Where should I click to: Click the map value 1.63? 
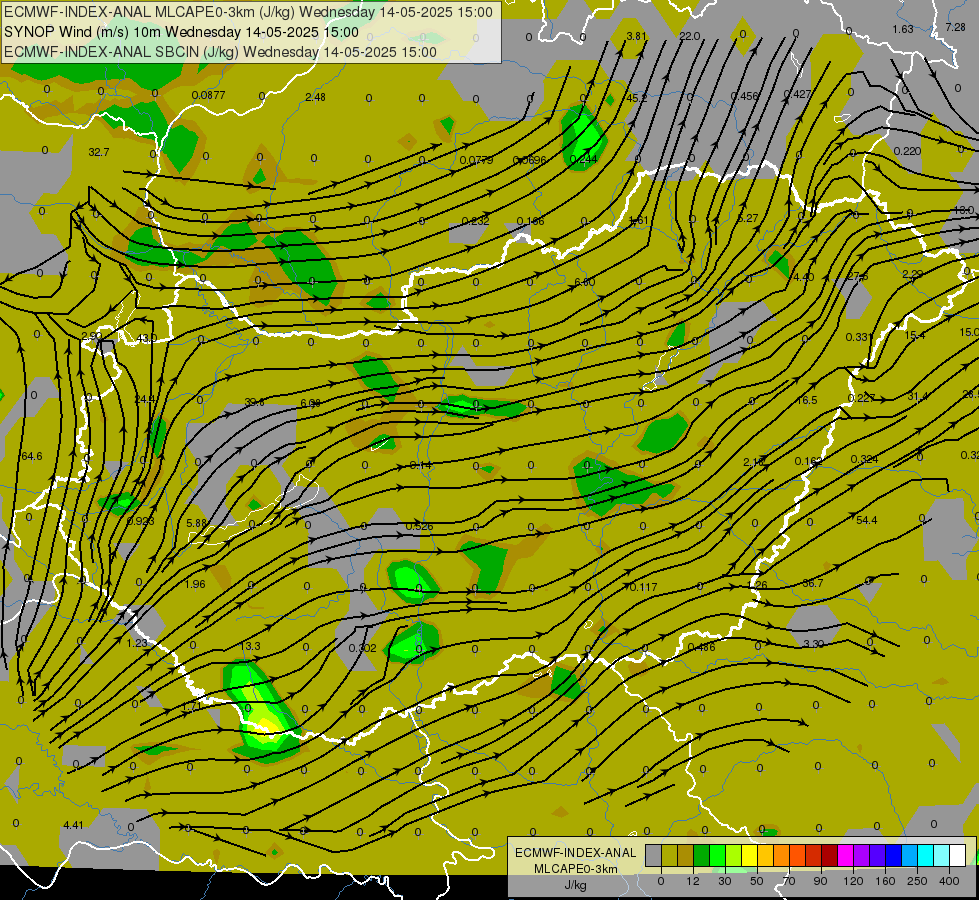pos(903,29)
